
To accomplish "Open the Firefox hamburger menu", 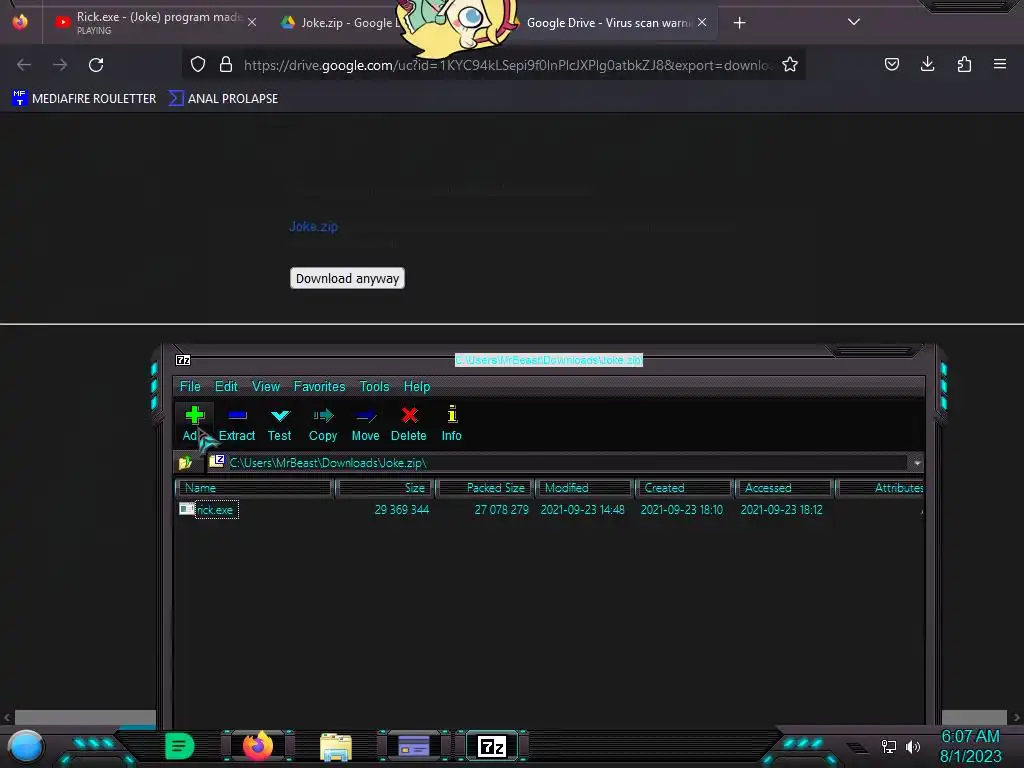I will pos(1000,64).
